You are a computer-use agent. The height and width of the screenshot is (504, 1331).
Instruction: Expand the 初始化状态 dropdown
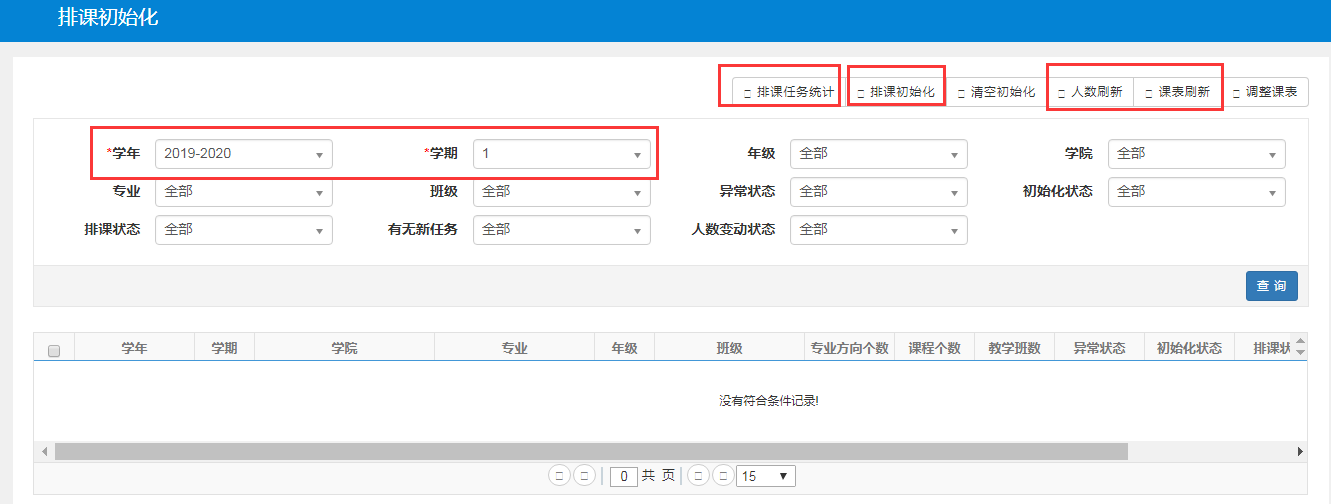(1196, 192)
